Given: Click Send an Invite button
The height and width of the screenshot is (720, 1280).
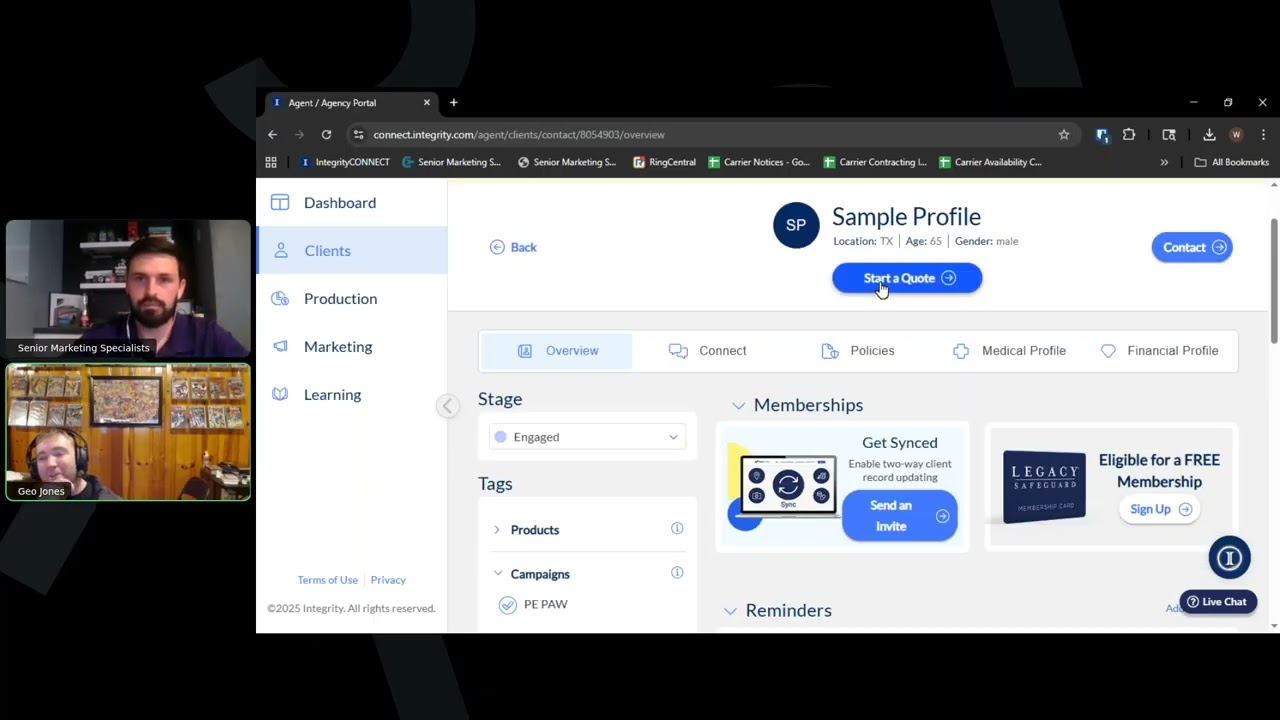Looking at the screenshot, I should pos(899,516).
